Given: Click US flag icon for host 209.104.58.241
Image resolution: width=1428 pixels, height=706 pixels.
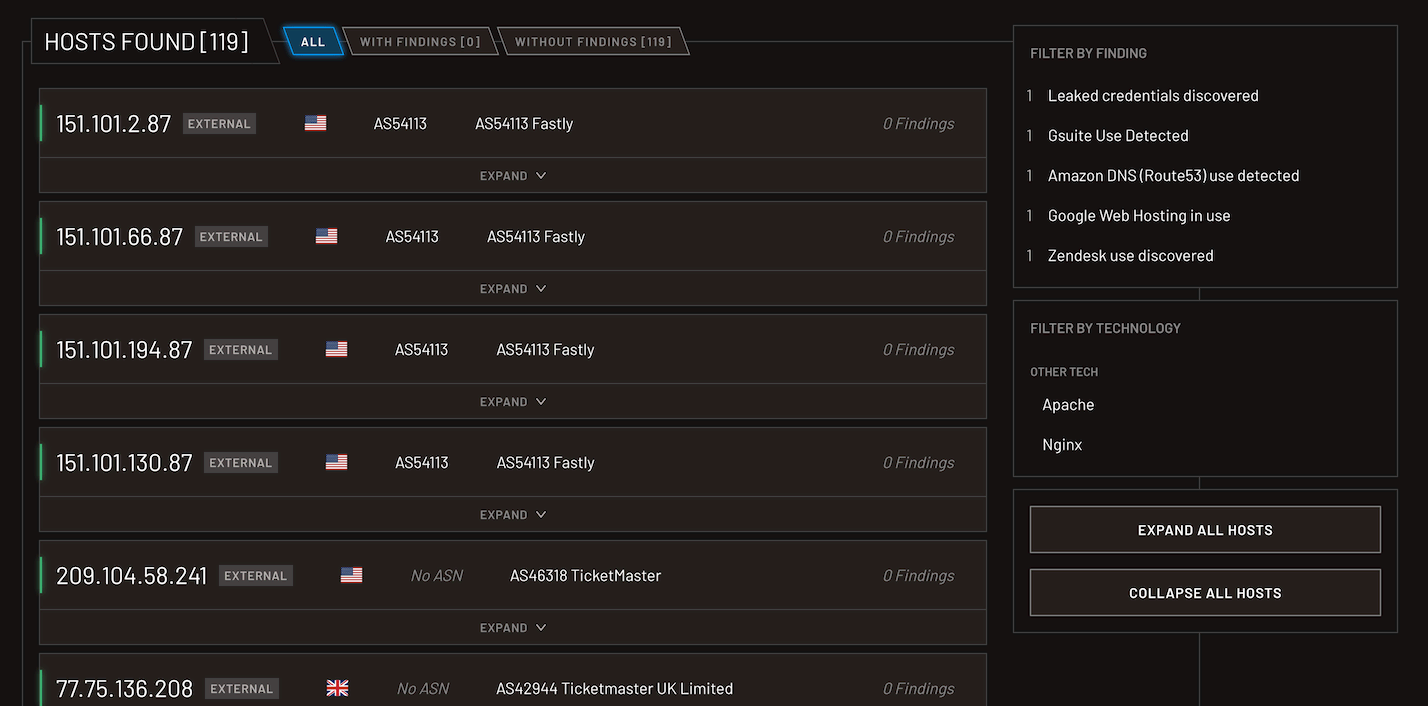Looking at the screenshot, I should 351,575.
